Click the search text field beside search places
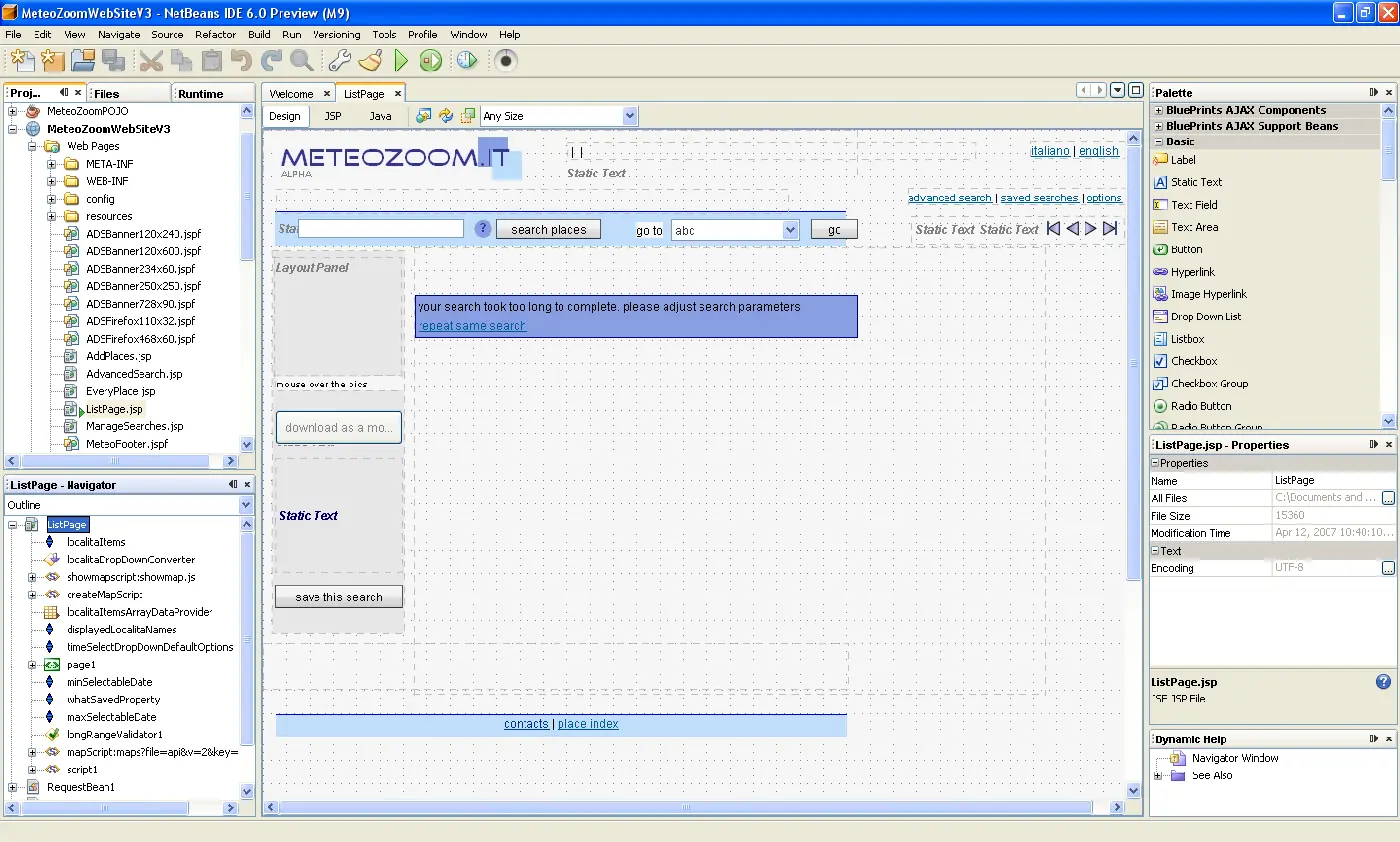 pos(381,228)
